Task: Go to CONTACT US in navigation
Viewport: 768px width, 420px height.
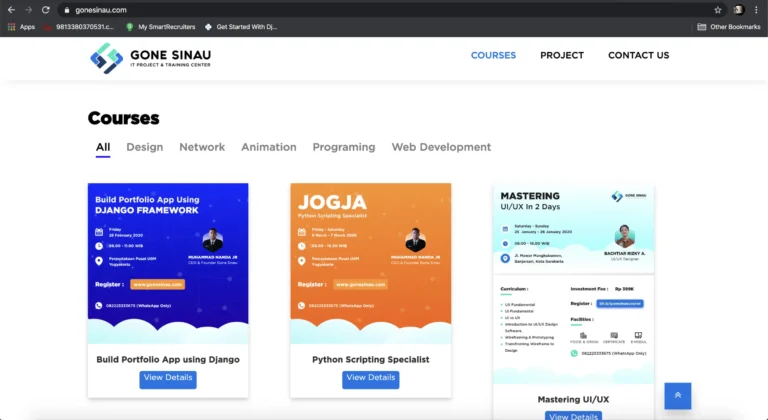Action: coord(638,55)
